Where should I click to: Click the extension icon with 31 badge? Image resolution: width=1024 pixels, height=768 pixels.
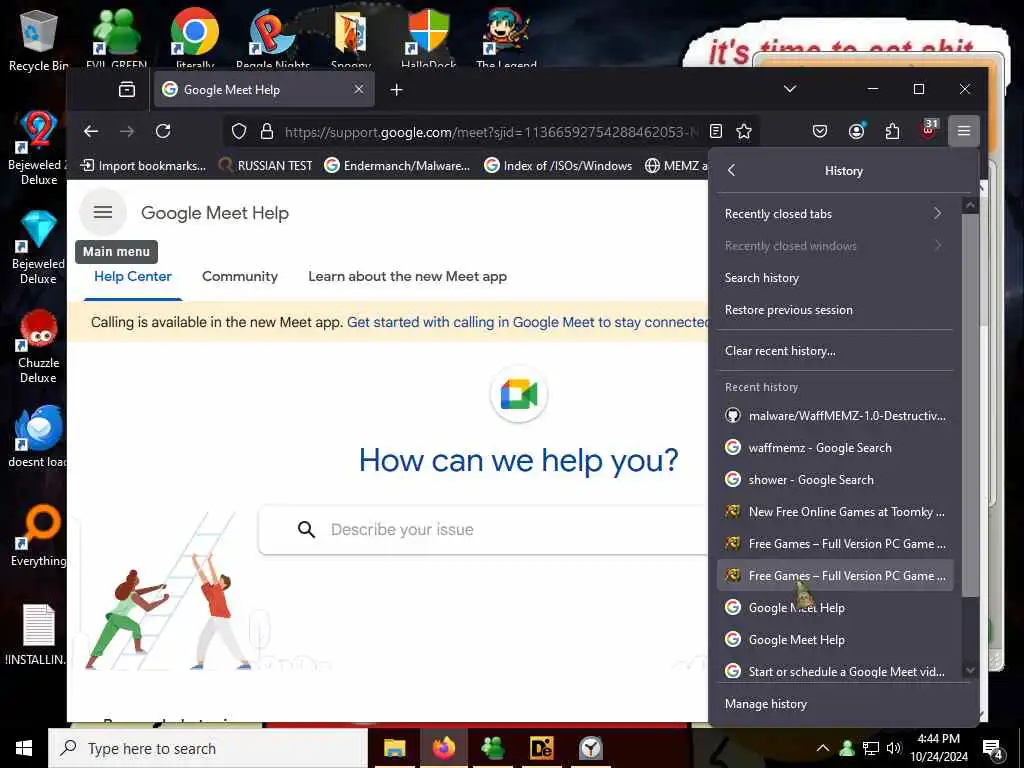929,130
